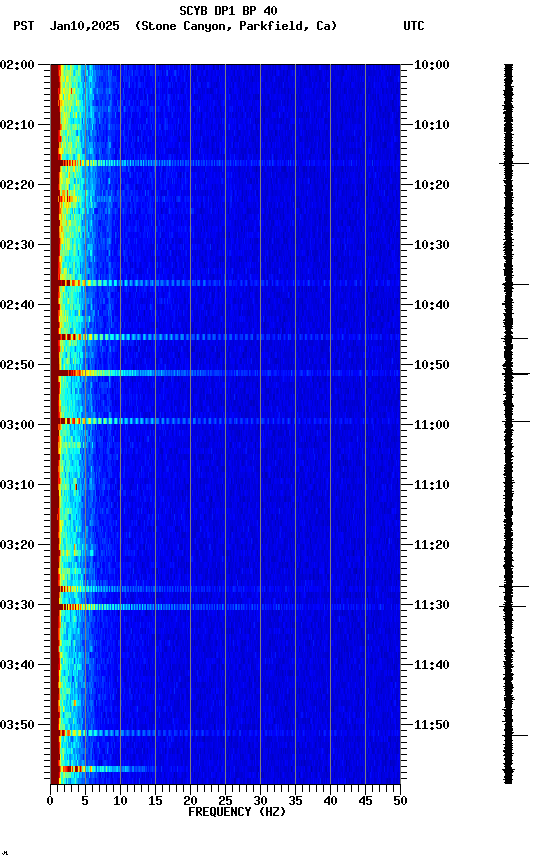Click the largest seismogram spike near 10:51
The height and width of the screenshot is (864, 552).
tap(516, 374)
